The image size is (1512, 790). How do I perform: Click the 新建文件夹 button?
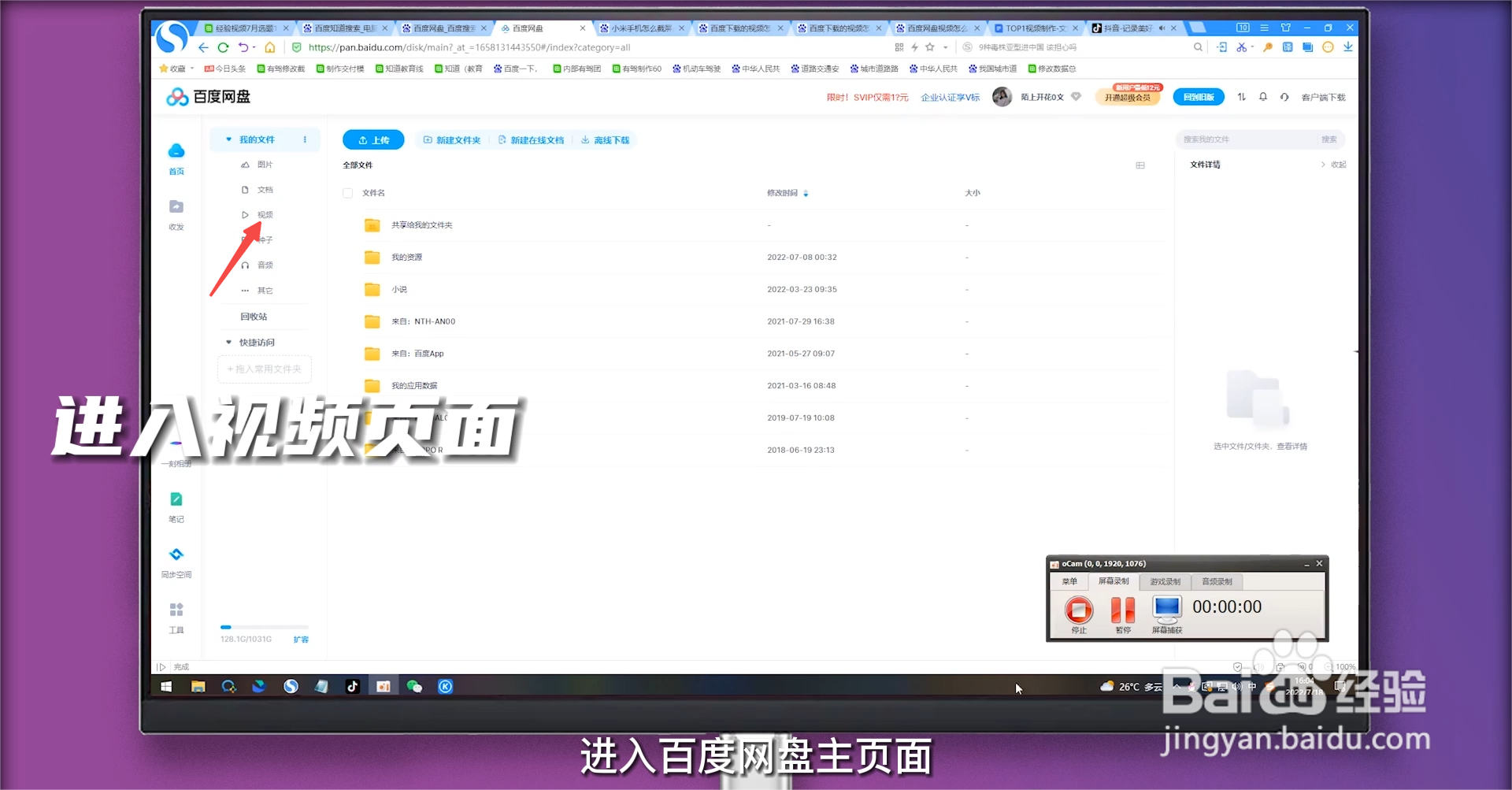click(x=452, y=140)
